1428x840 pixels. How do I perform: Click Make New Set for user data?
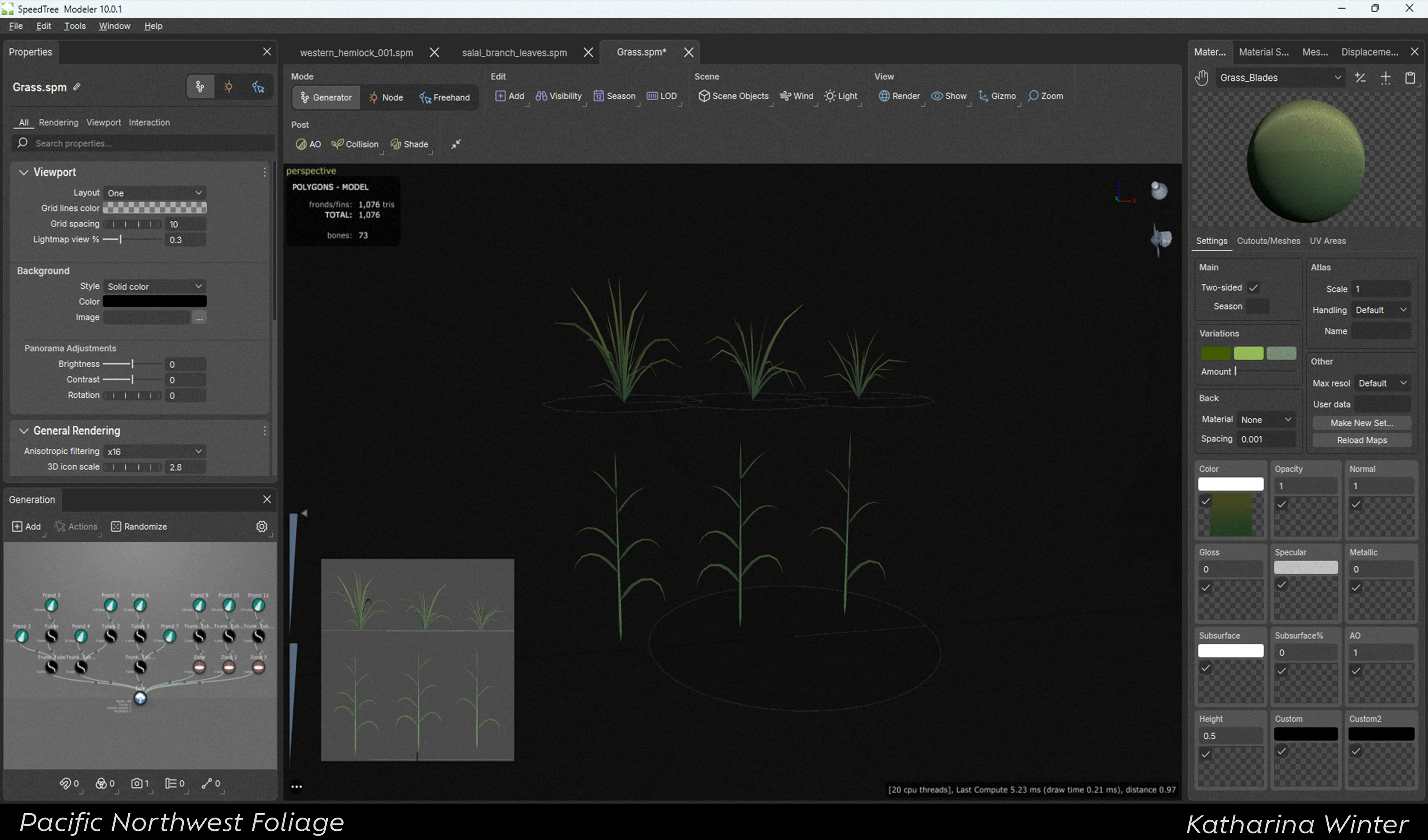click(x=1362, y=423)
